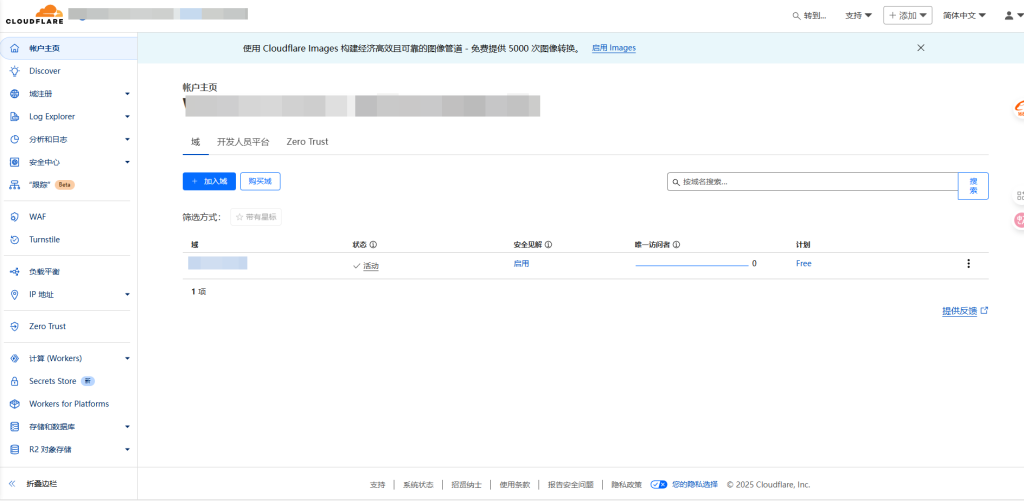Click the Free plan link

click(x=804, y=264)
